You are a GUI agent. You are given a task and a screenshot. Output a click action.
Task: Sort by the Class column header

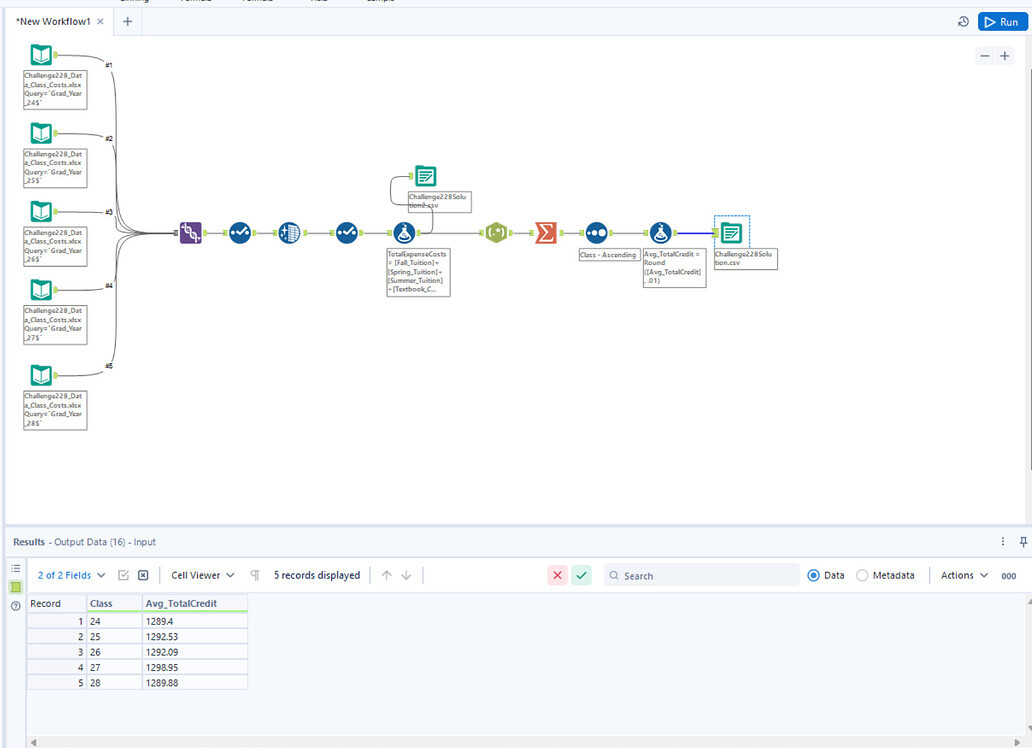pos(115,603)
